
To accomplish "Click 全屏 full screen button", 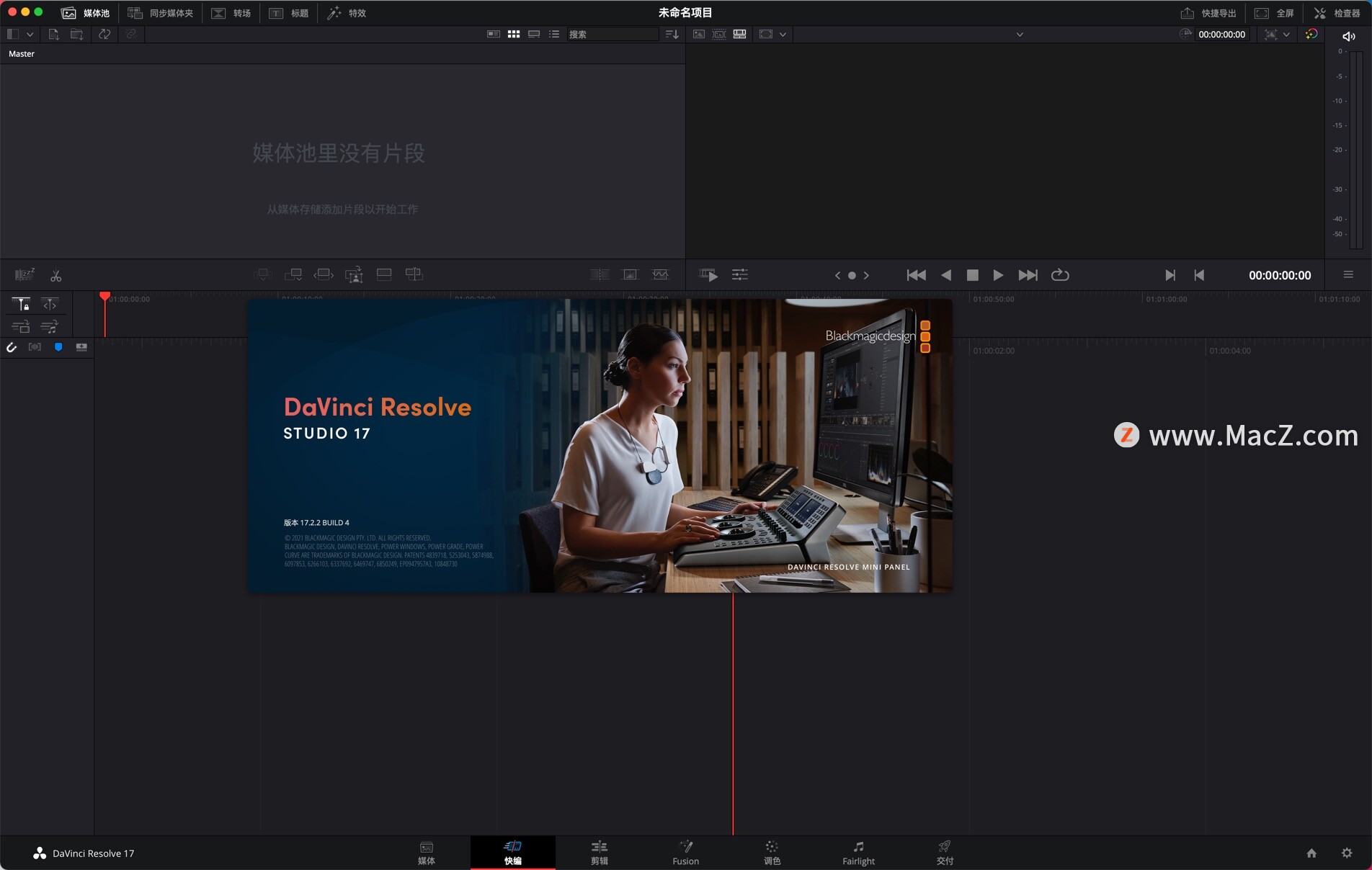I will point(1274,13).
